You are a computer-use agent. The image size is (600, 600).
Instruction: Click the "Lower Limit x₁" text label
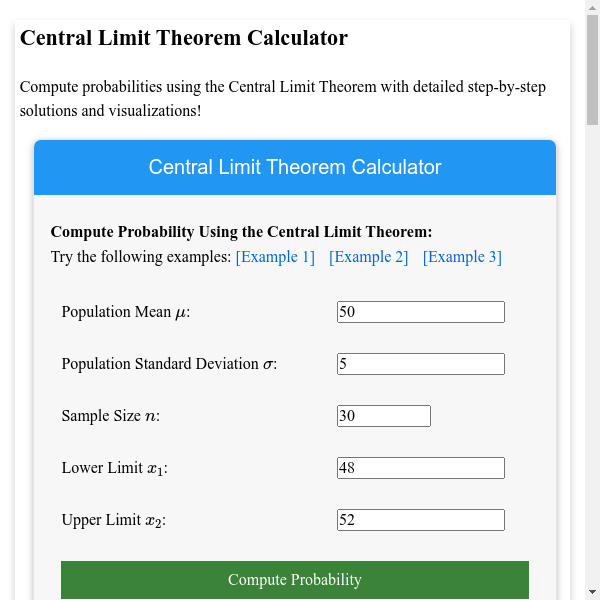coord(114,468)
